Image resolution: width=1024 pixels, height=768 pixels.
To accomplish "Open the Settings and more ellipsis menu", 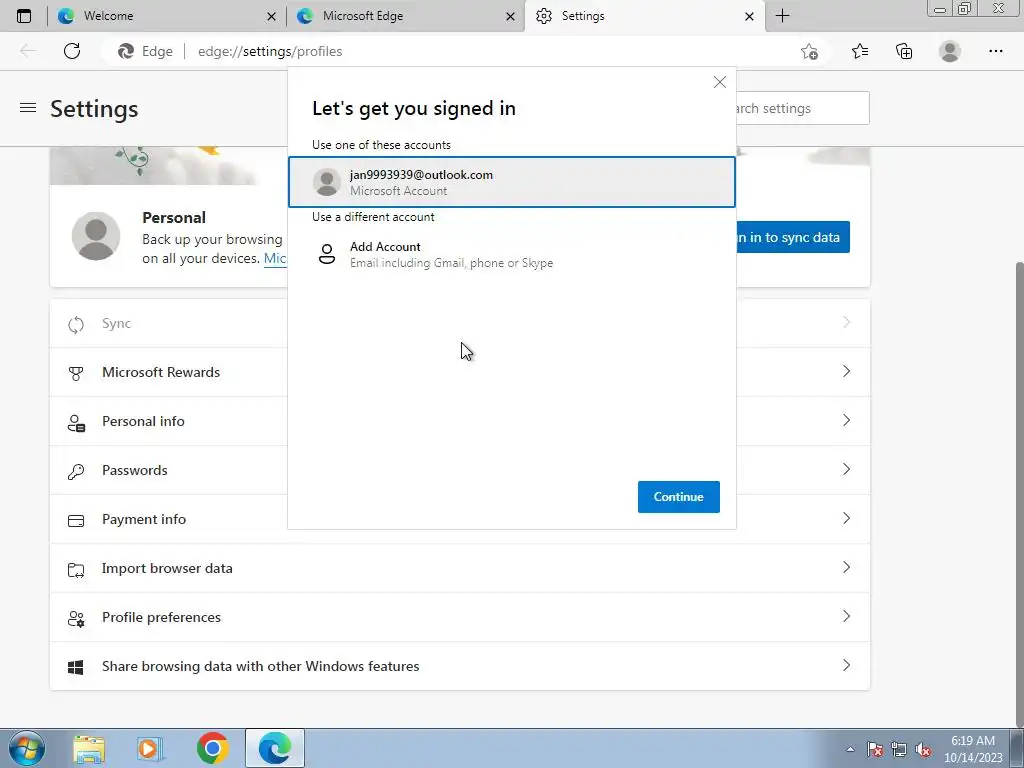I will [x=995, y=51].
